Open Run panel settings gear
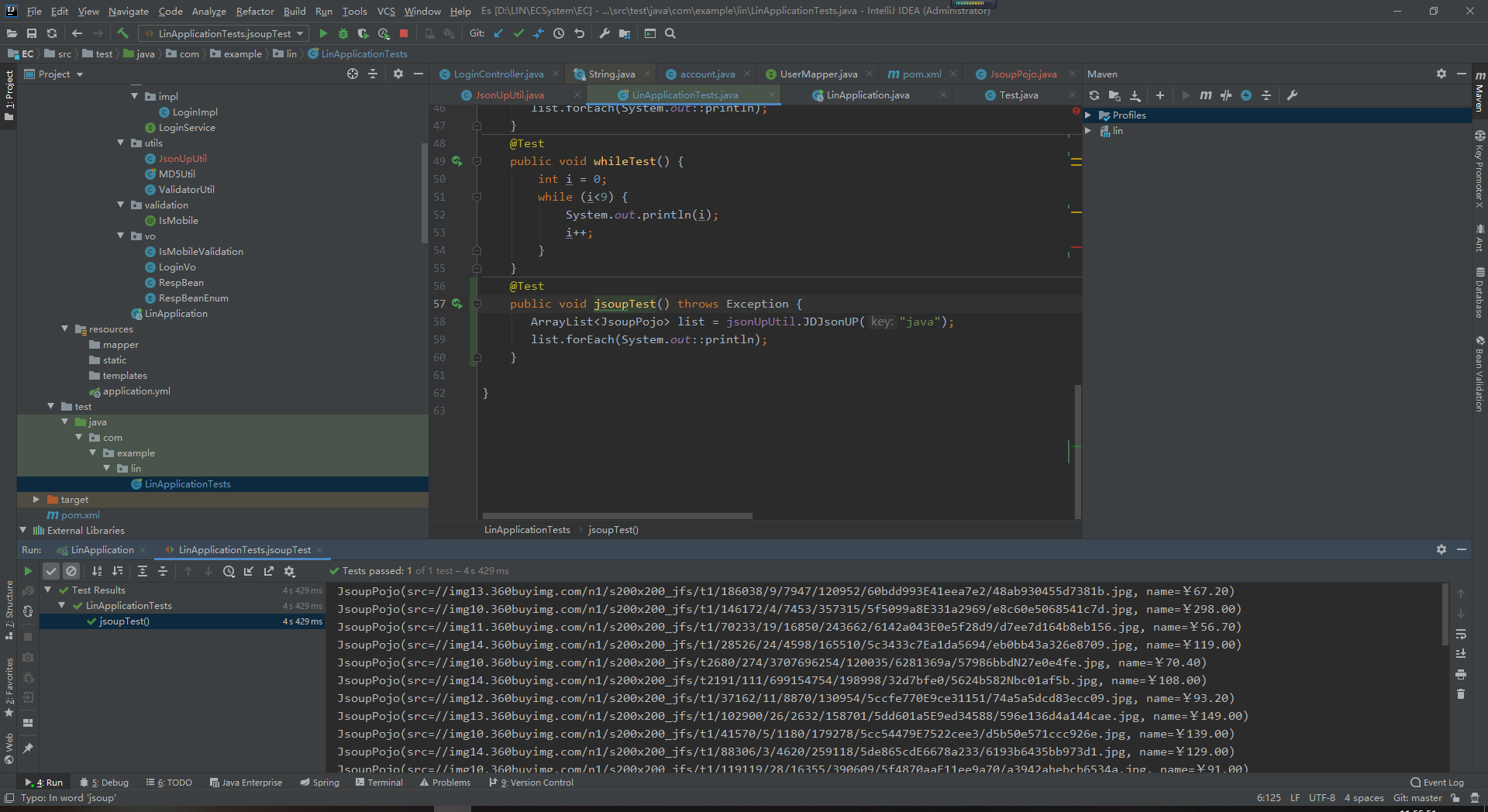 point(1441,549)
